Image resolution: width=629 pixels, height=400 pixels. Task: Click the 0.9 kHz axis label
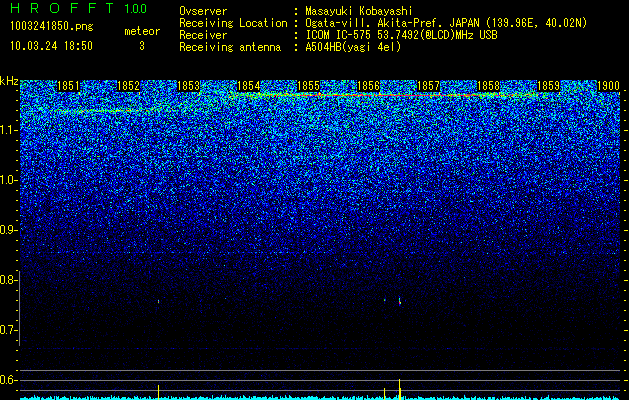tap(7, 230)
